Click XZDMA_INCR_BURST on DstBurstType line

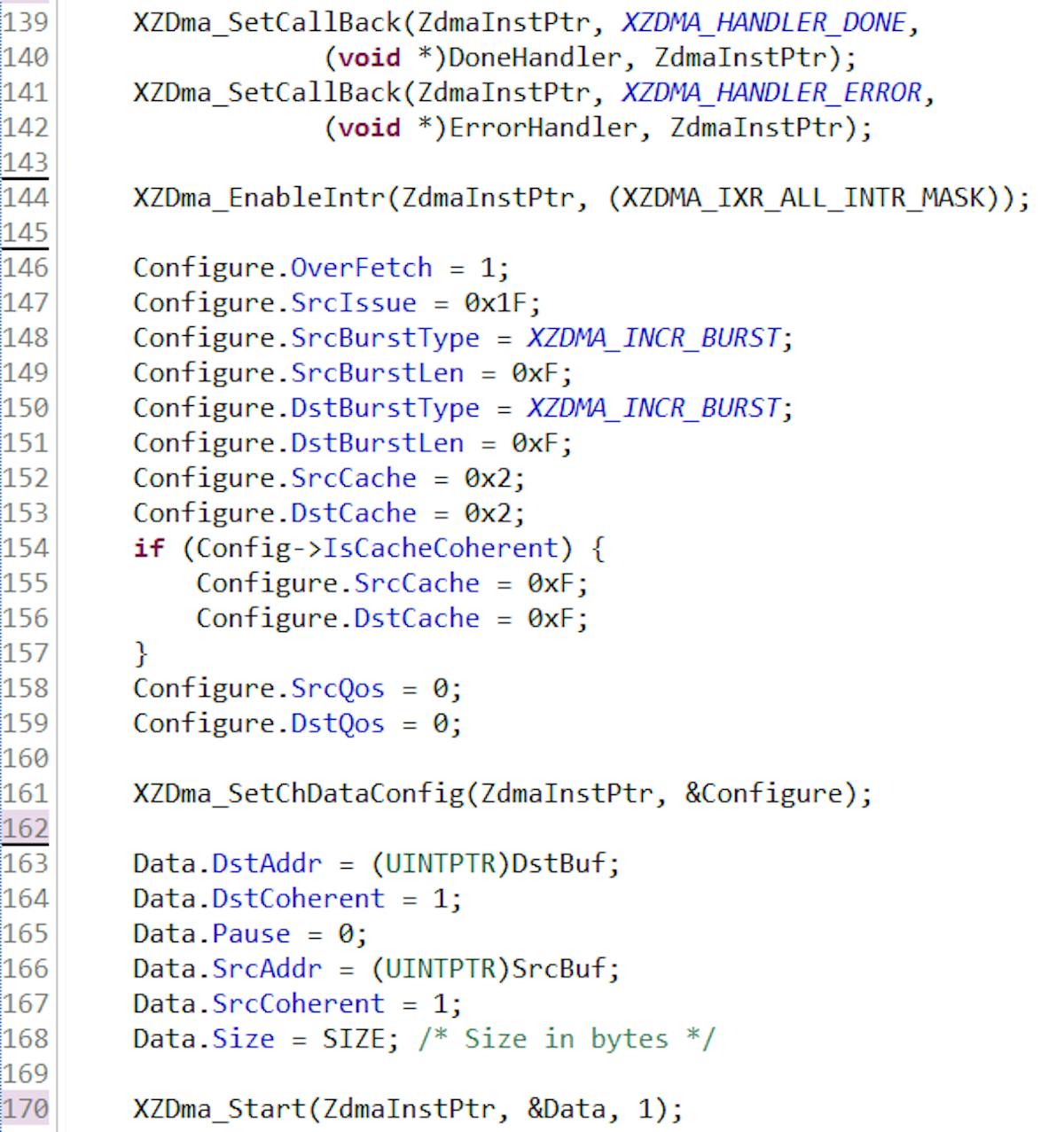pos(653,408)
